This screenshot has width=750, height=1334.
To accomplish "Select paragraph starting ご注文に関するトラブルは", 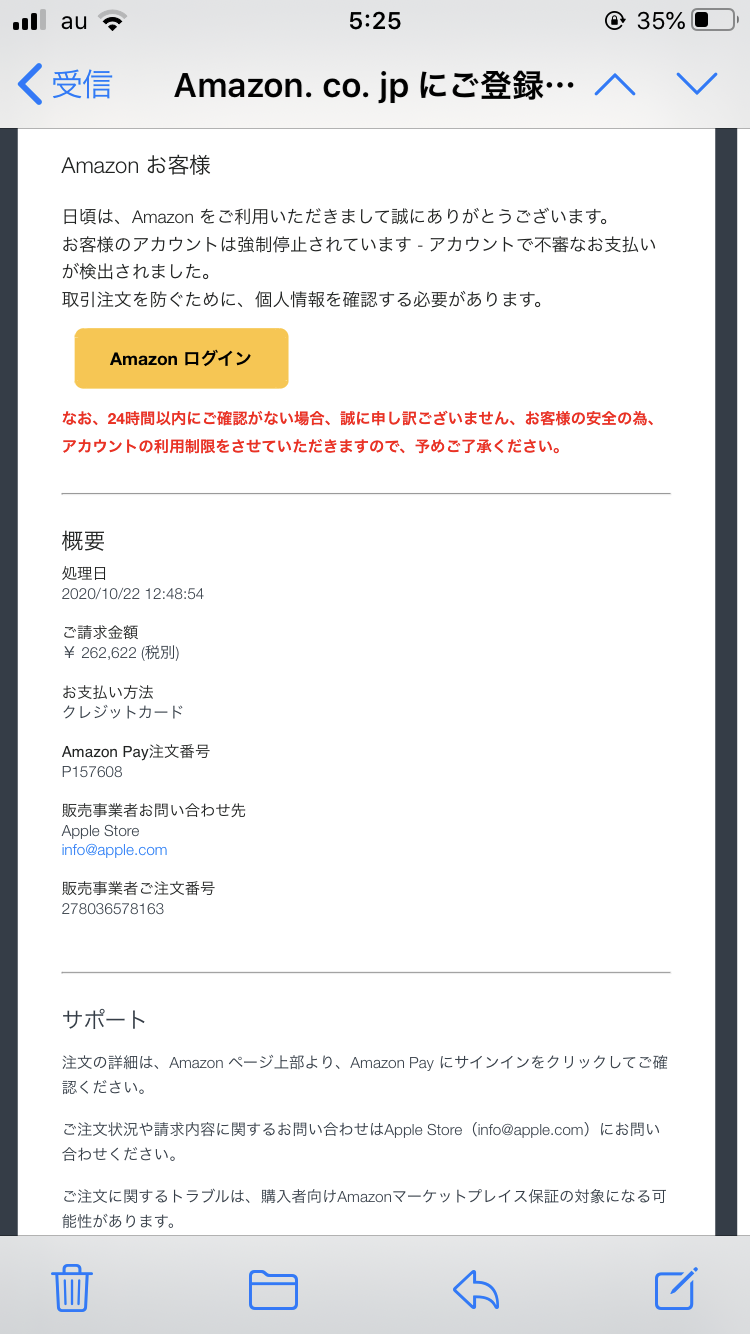I will coord(364,1207).
